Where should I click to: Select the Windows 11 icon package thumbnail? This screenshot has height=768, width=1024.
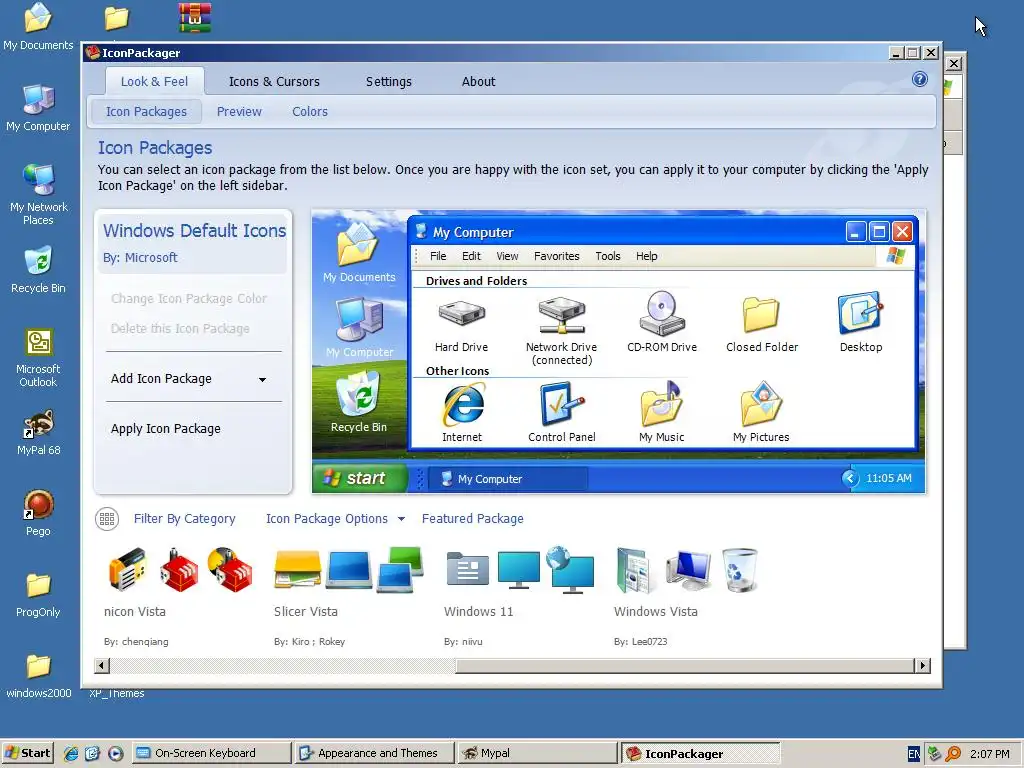coord(520,570)
